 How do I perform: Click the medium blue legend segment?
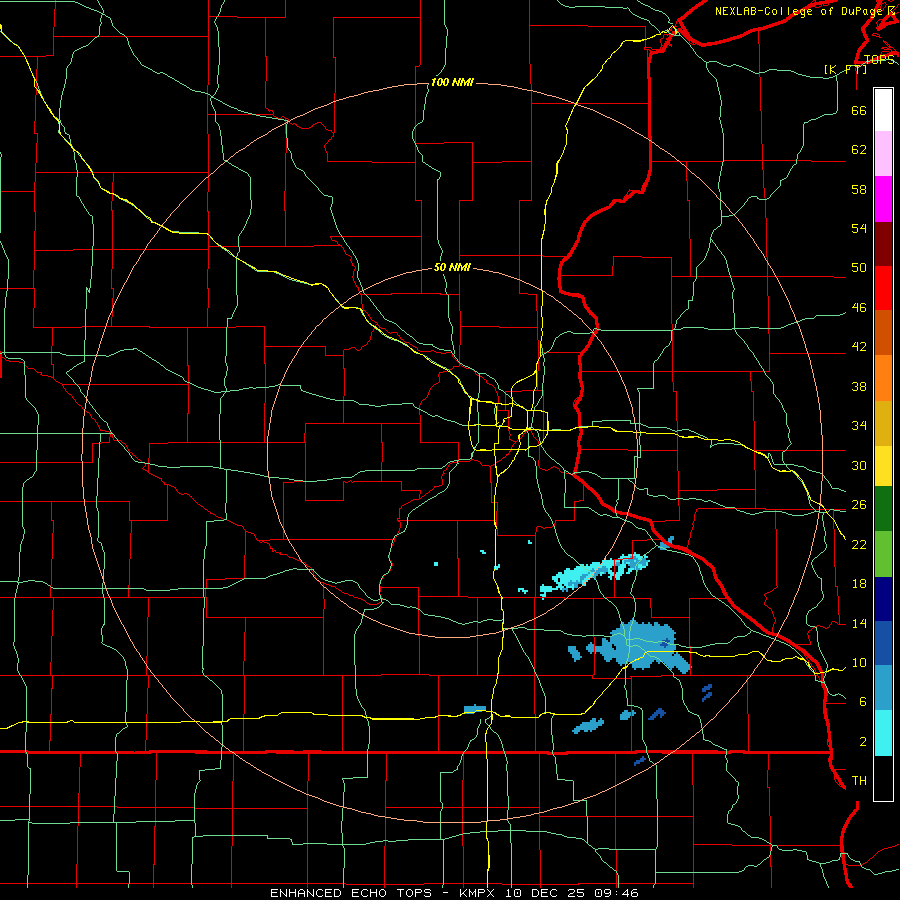coord(883,643)
